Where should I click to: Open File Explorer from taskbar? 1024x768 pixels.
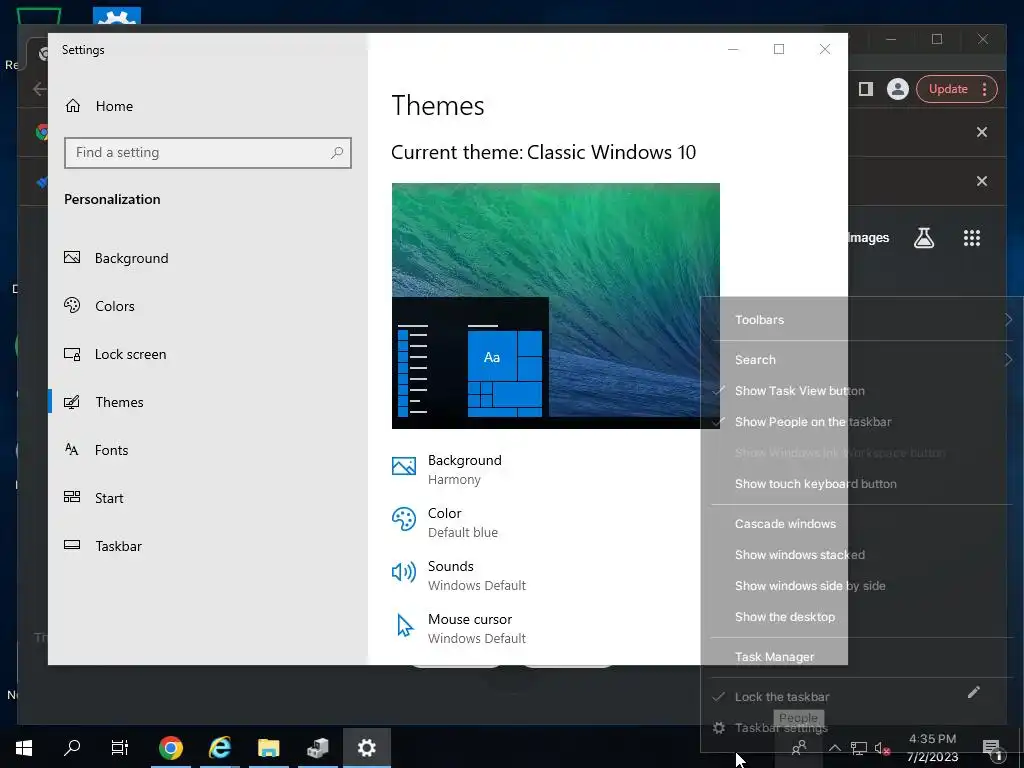point(268,748)
